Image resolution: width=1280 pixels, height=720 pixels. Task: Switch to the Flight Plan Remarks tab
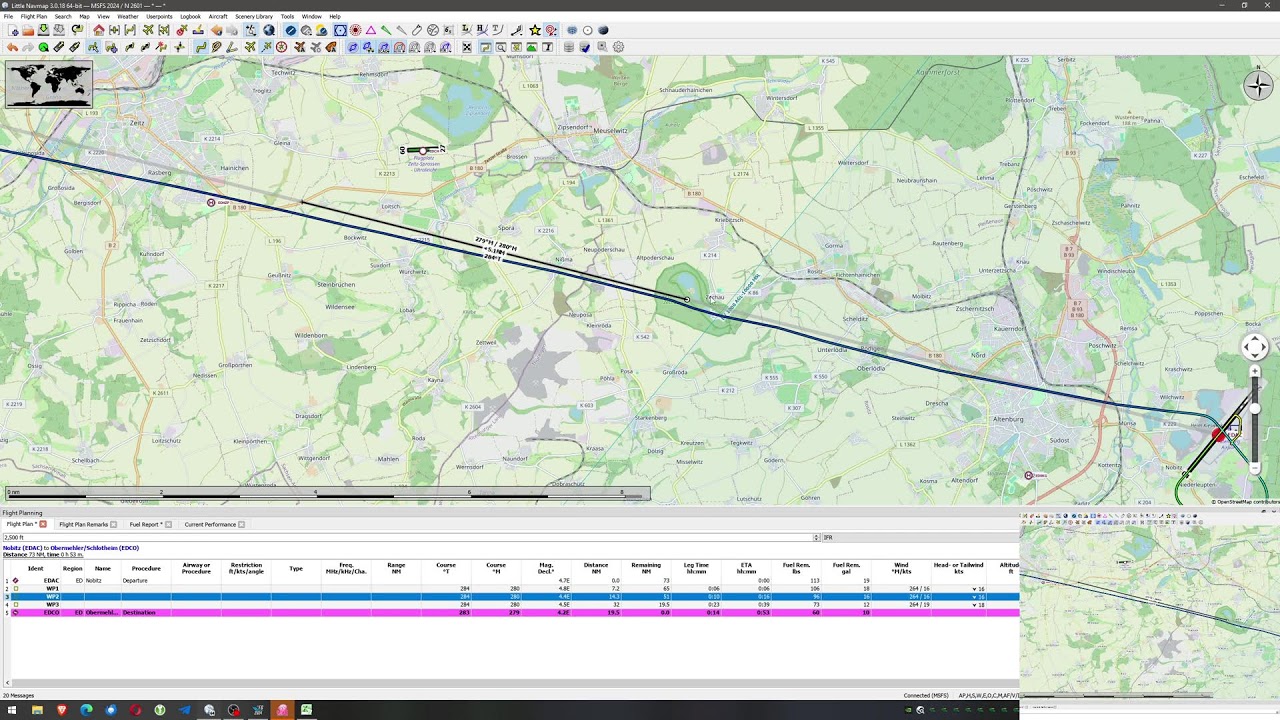(x=83, y=524)
